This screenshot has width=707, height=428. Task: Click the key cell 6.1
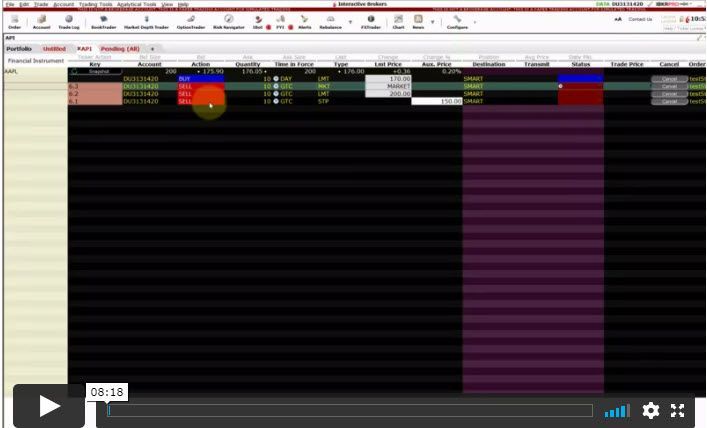pyautogui.click(x=95, y=101)
